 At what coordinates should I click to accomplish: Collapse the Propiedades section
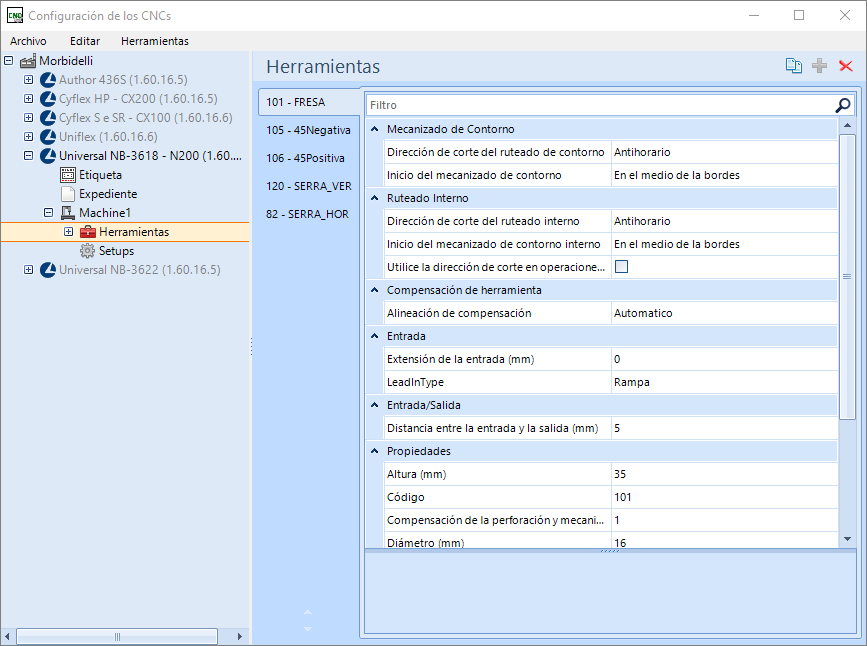(375, 451)
